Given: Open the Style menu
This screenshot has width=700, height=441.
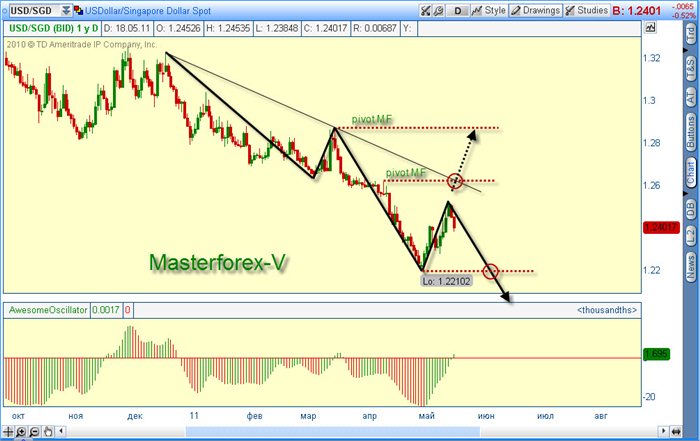Looking at the screenshot, I should (489, 10).
